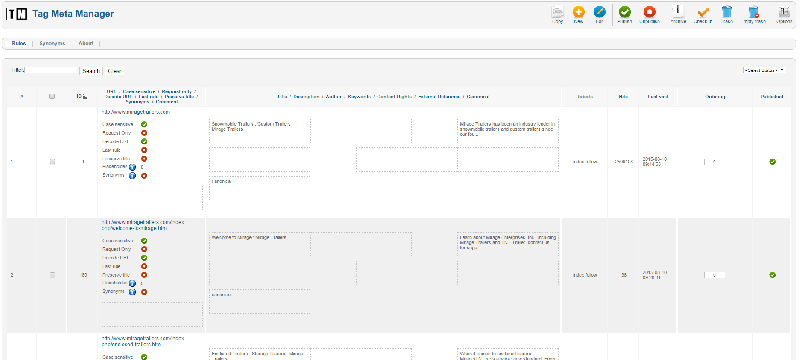The height and width of the screenshot is (360, 800).
Task: Click the orange Check In tick icon
Action: 703,12
